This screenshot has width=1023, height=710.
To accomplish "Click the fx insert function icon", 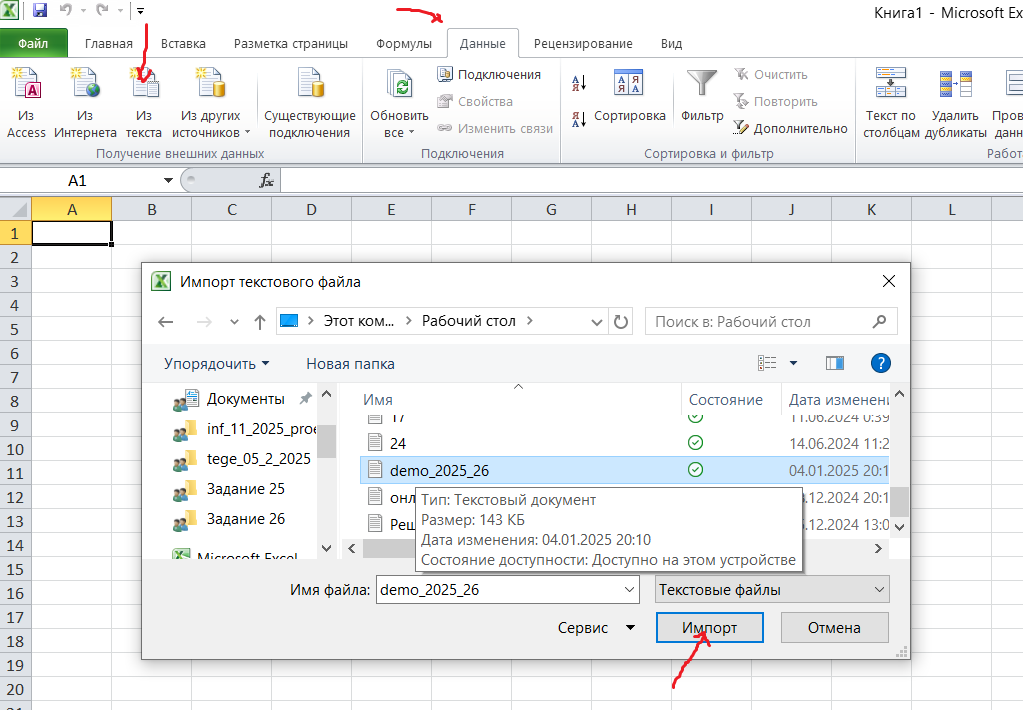I will click(x=266, y=180).
